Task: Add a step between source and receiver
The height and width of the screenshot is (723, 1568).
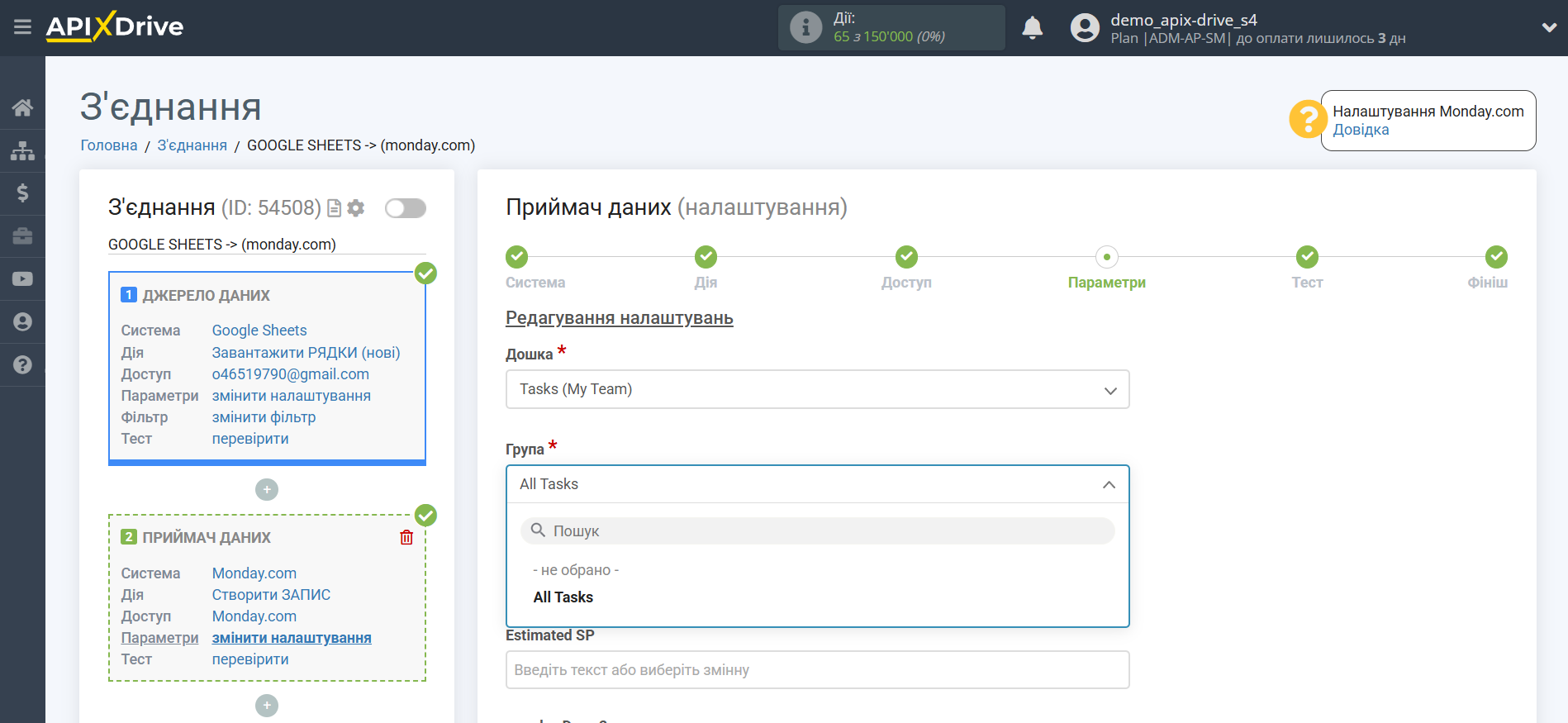Action: 267,490
